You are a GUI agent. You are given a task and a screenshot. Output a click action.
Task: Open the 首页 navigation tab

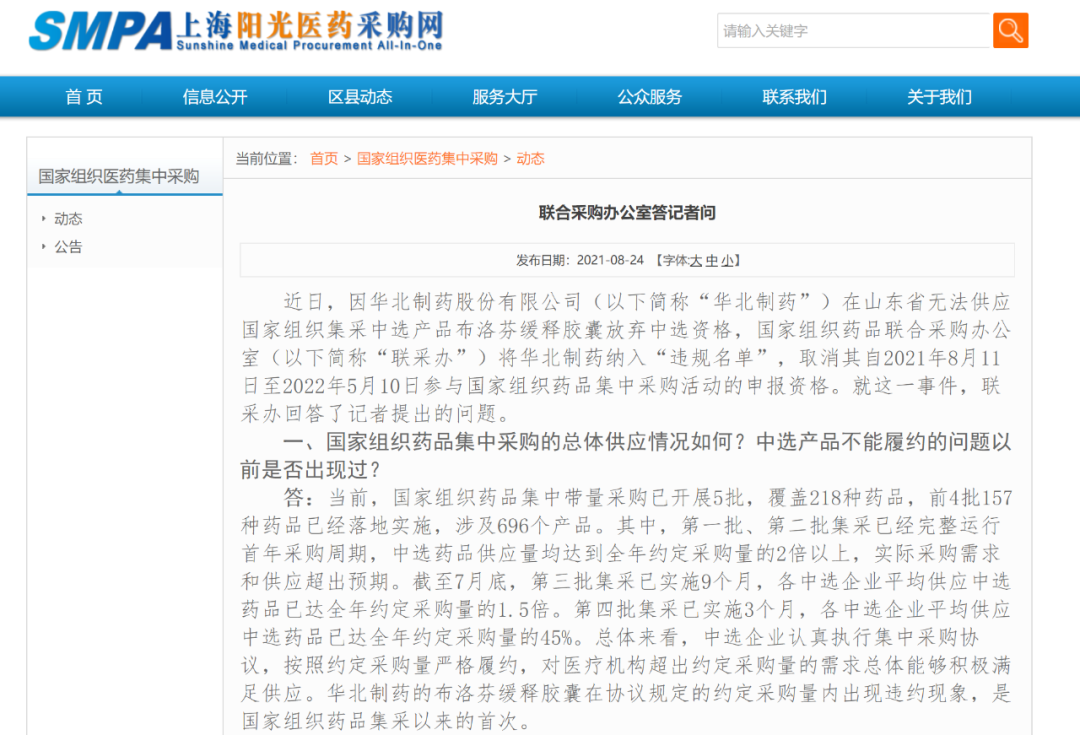tap(84, 97)
